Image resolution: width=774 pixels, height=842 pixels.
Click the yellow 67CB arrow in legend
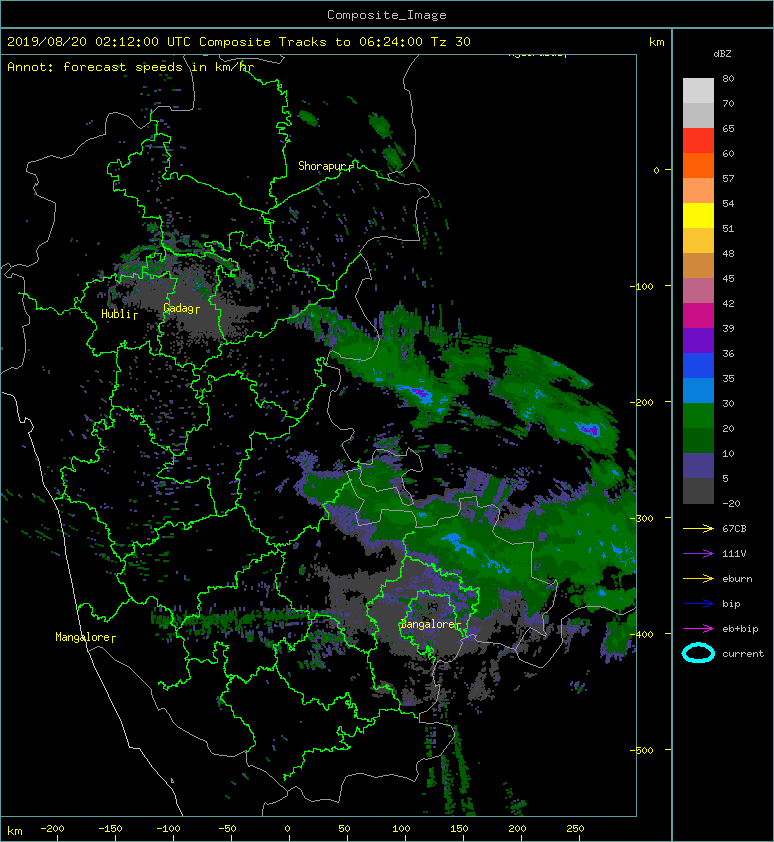tap(698, 529)
